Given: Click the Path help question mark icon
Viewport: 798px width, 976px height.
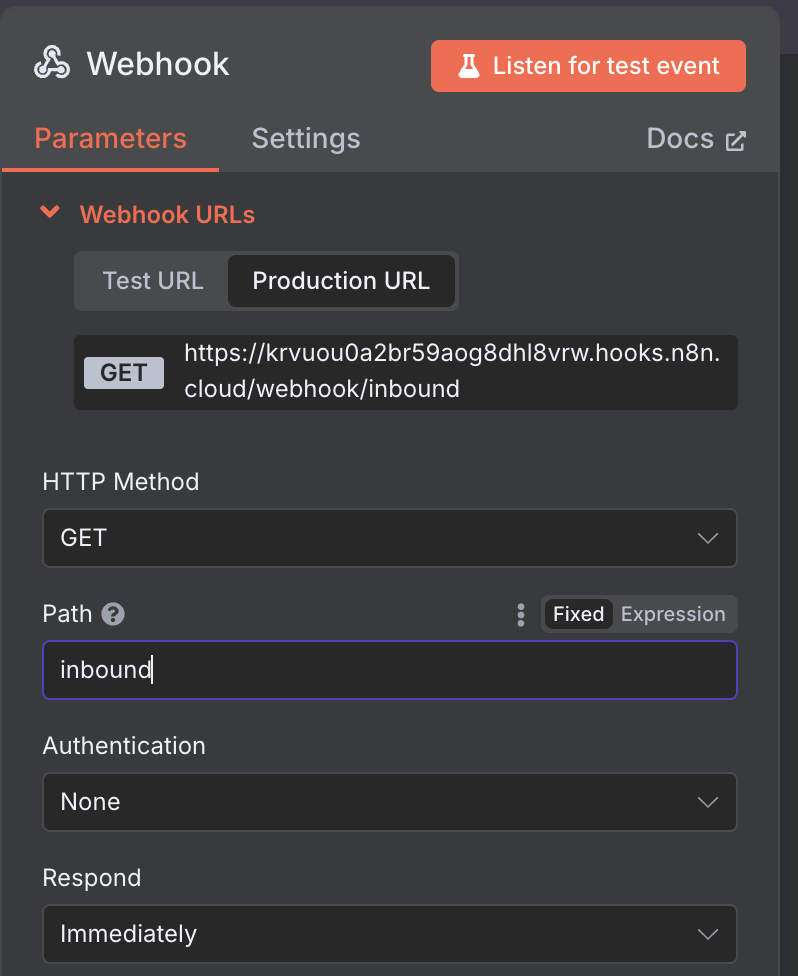Looking at the screenshot, I should click(113, 614).
